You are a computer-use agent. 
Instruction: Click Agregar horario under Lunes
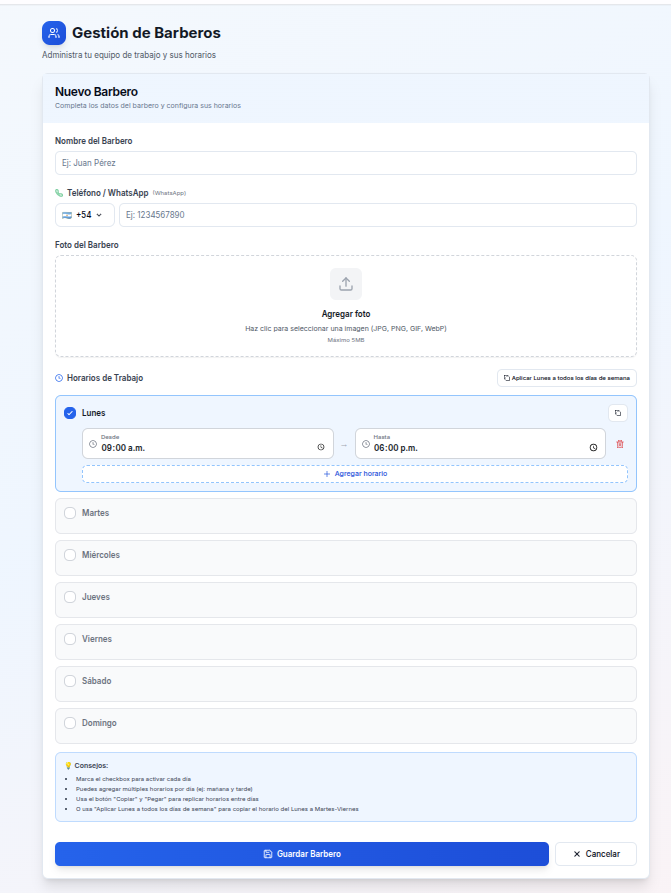click(355, 474)
